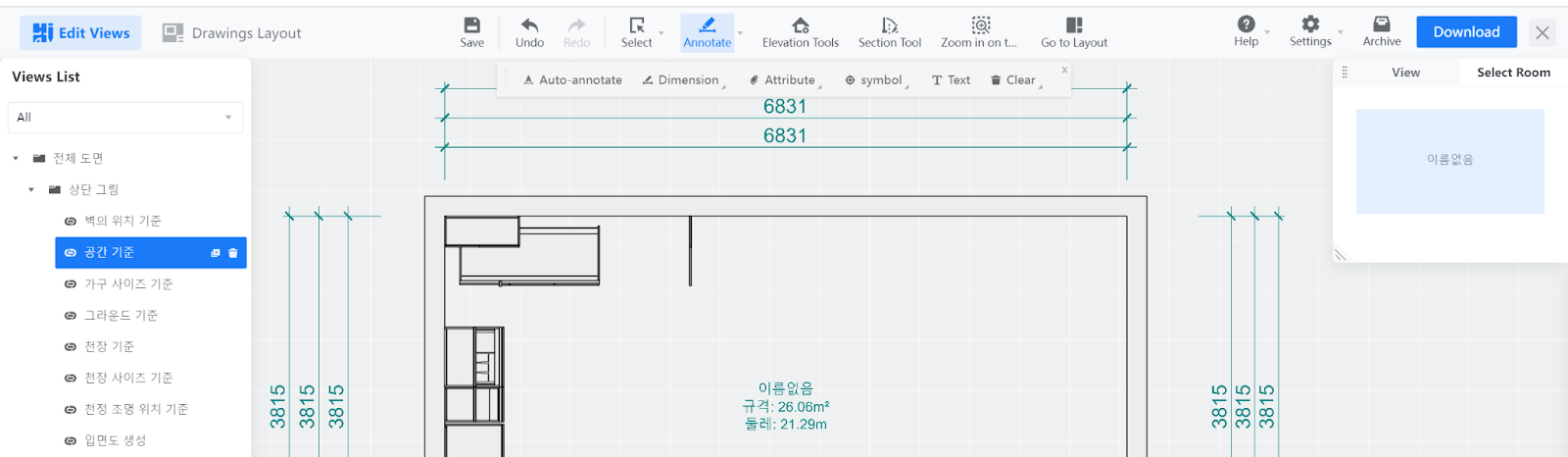Switch to the Drawings Layout tab
The image size is (1568, 457).
[231, 33]
